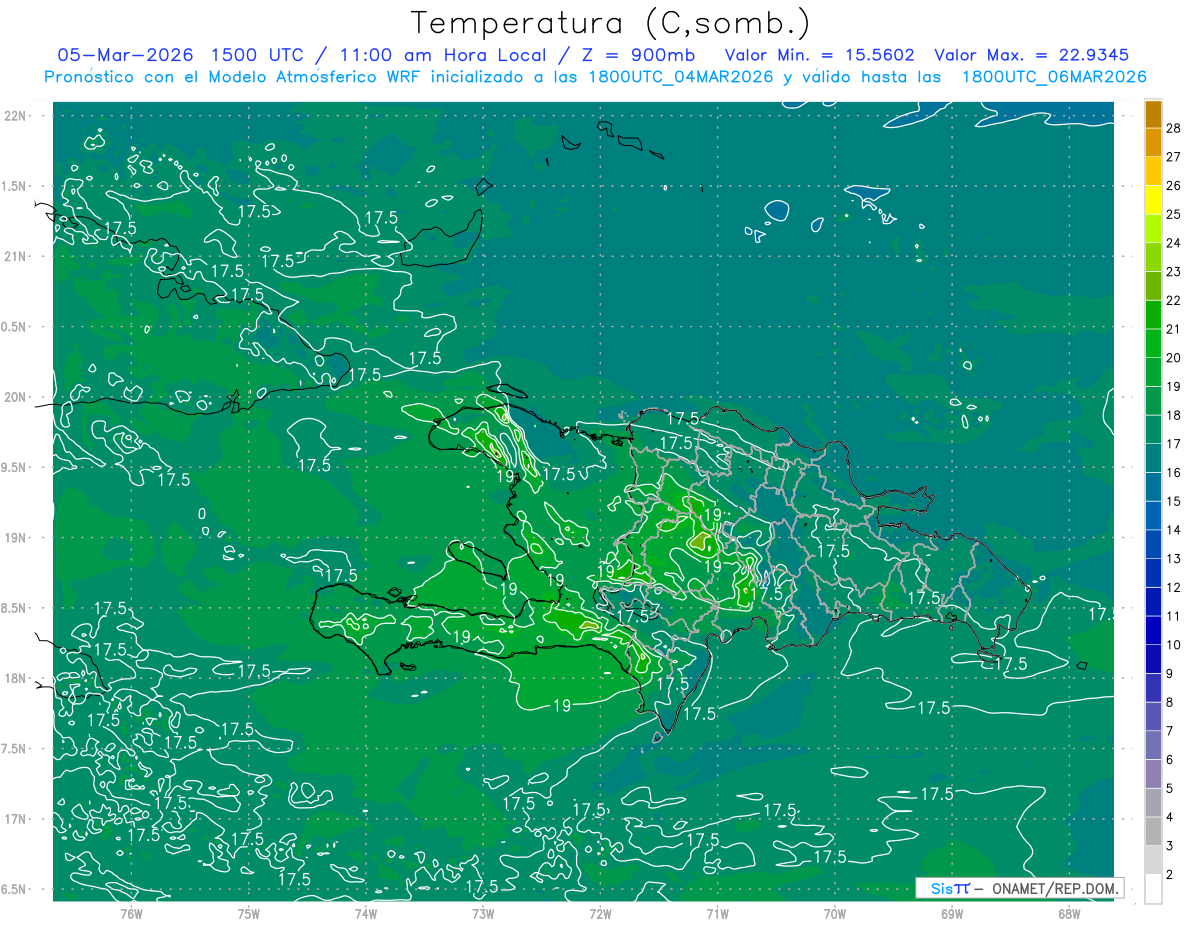Click the "11:00 am Hora Local" text
Viewport: 1200px width, 927px height.
point(442,55)
